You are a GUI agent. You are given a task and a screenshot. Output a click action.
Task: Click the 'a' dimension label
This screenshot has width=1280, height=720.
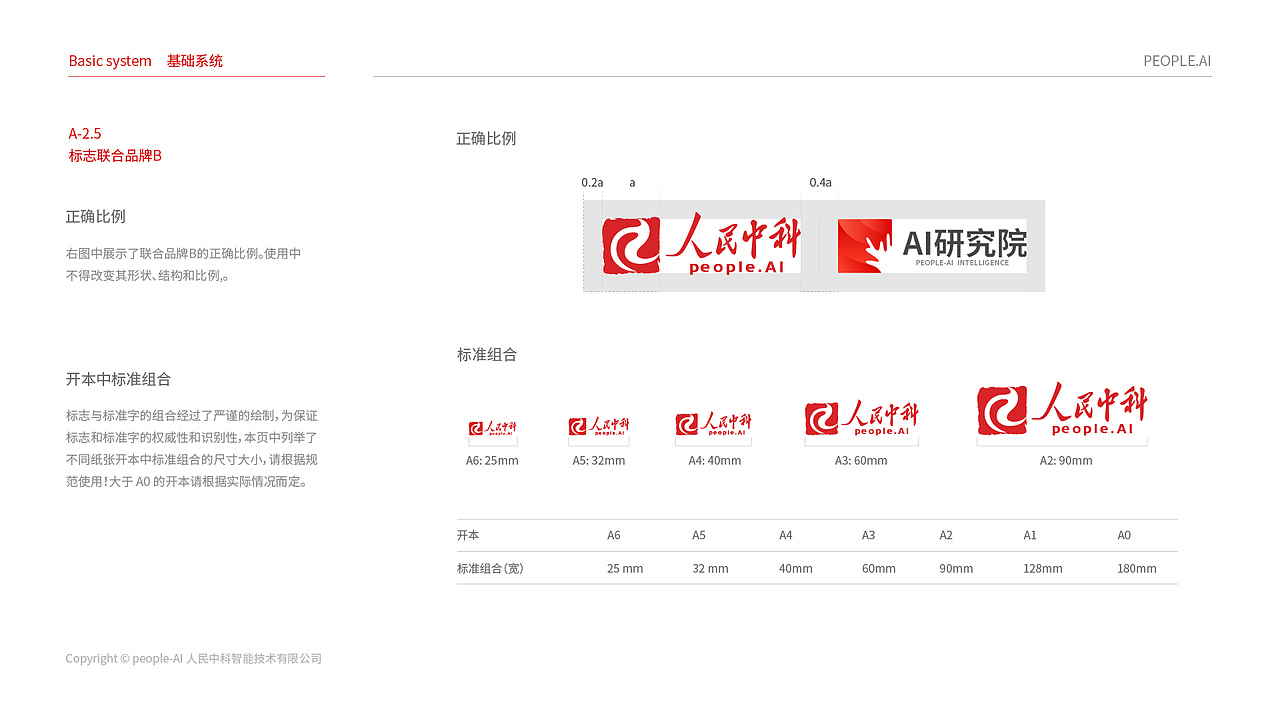coord(632,183)
